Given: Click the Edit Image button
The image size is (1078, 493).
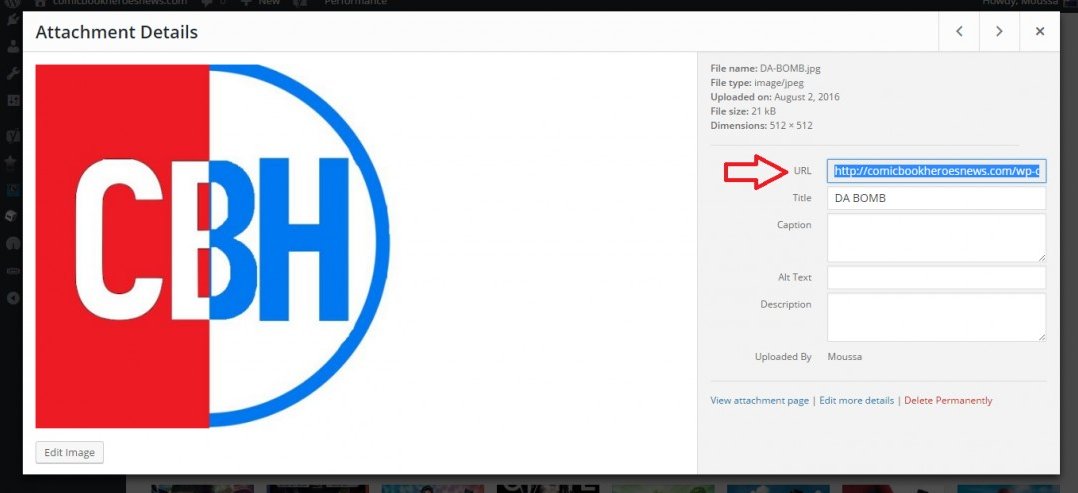Looking at the screenshot, I should (x=69, y=452).
